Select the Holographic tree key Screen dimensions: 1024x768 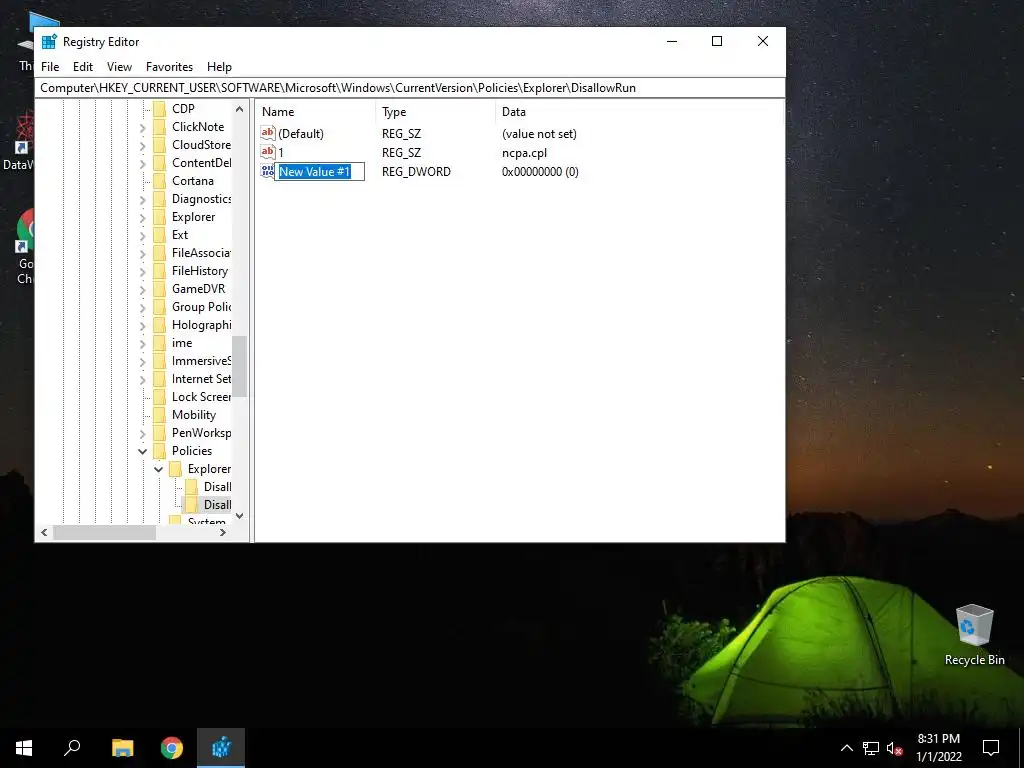[x=201, y=325]
